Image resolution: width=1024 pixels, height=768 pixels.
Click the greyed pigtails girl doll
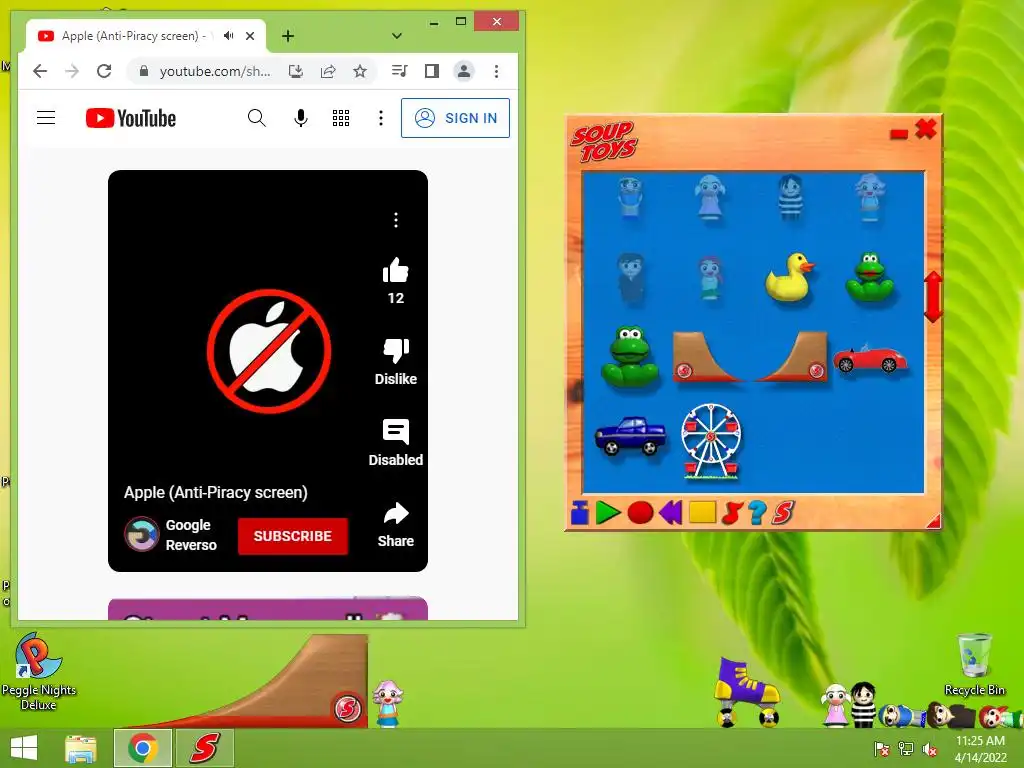pyautogui.click(x=710, y=196)
